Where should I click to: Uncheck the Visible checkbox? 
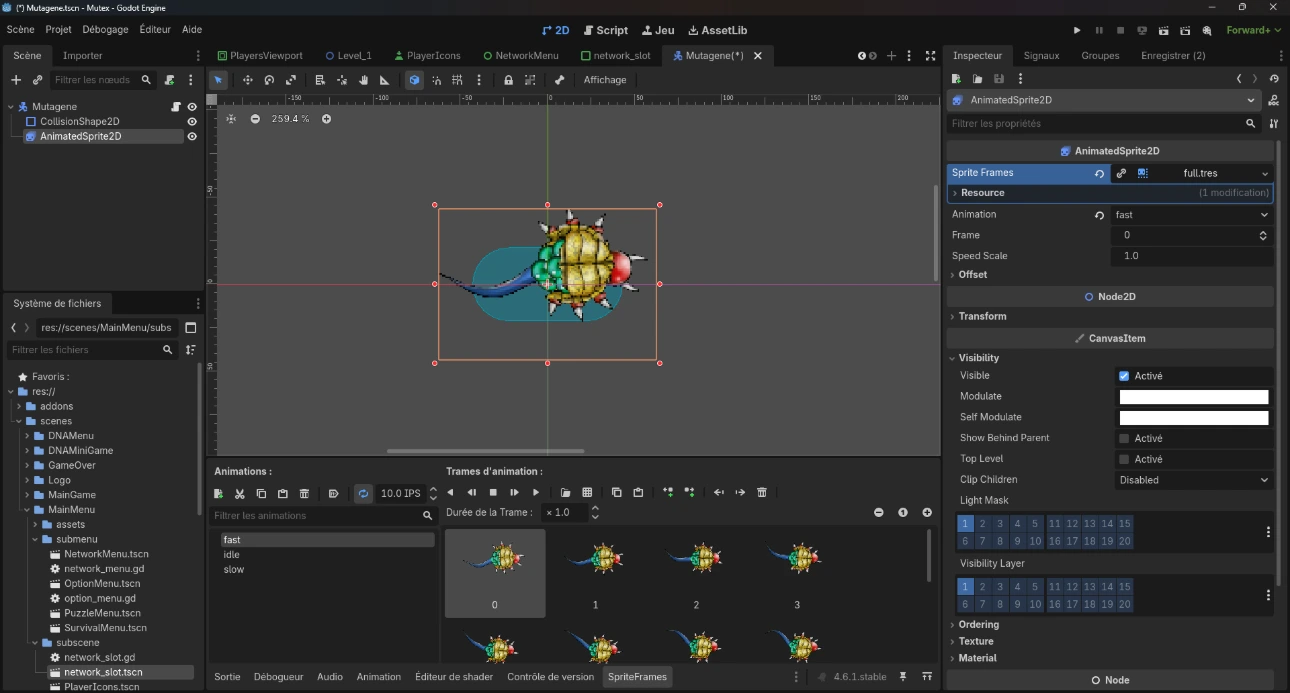click(1124, 376)
